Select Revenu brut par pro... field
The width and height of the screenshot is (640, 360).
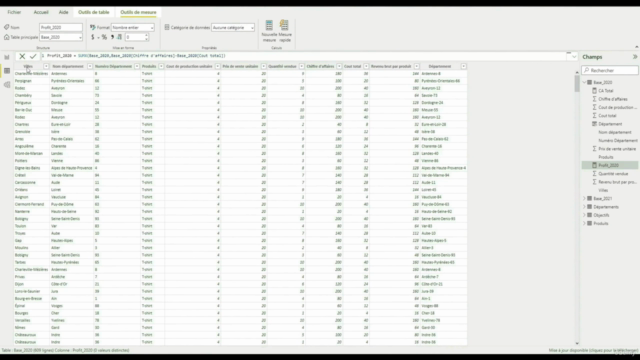click(x=617, y=182)
